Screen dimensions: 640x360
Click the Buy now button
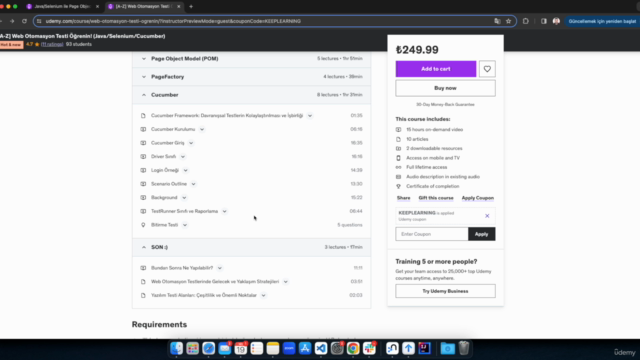445,88
